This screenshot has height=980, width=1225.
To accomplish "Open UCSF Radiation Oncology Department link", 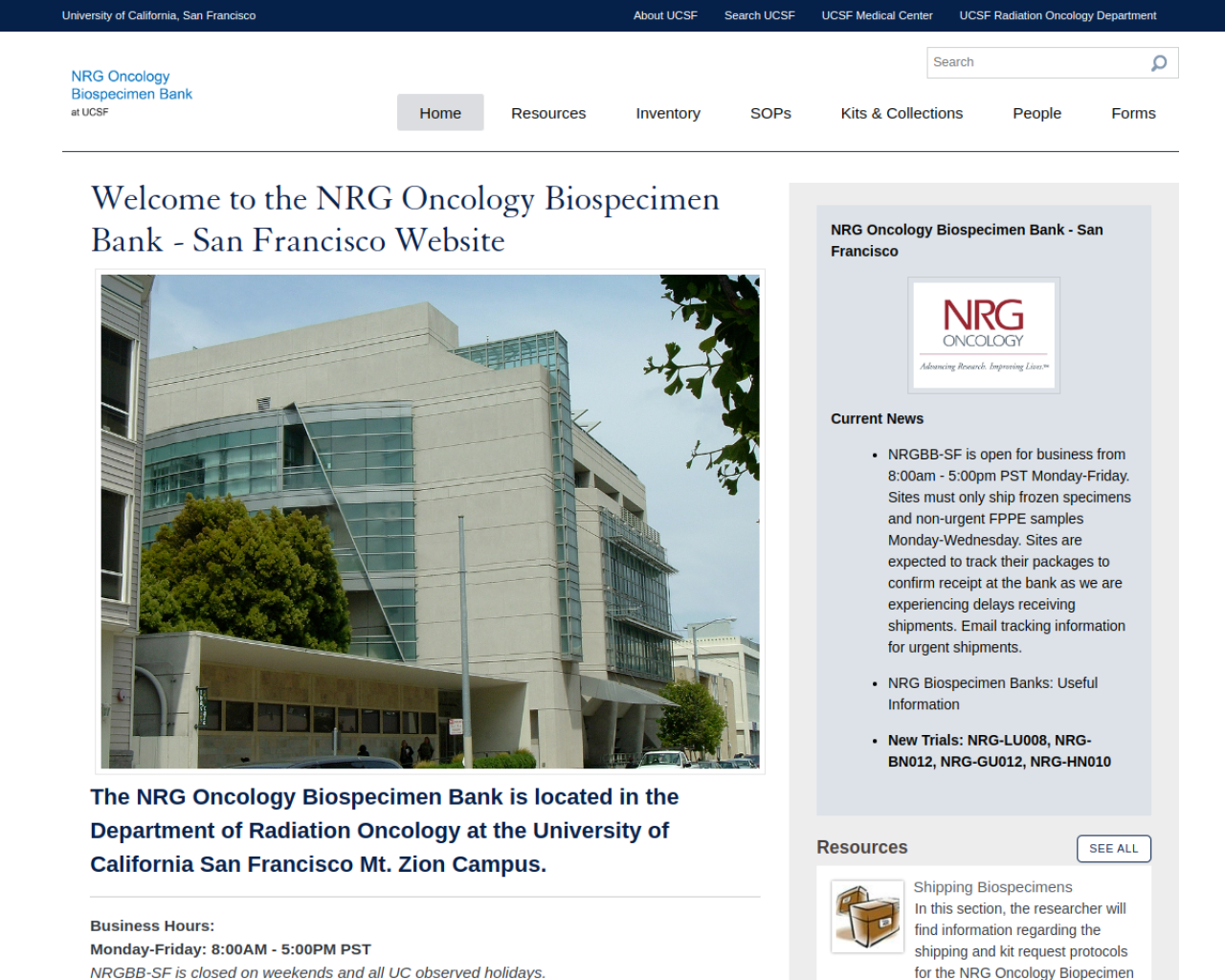I will click(1058, 15).
